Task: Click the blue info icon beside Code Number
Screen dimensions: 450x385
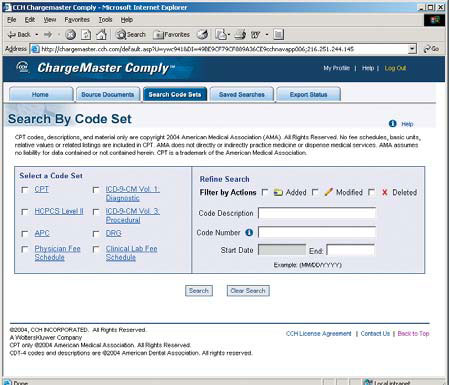Action: point(249,233)
